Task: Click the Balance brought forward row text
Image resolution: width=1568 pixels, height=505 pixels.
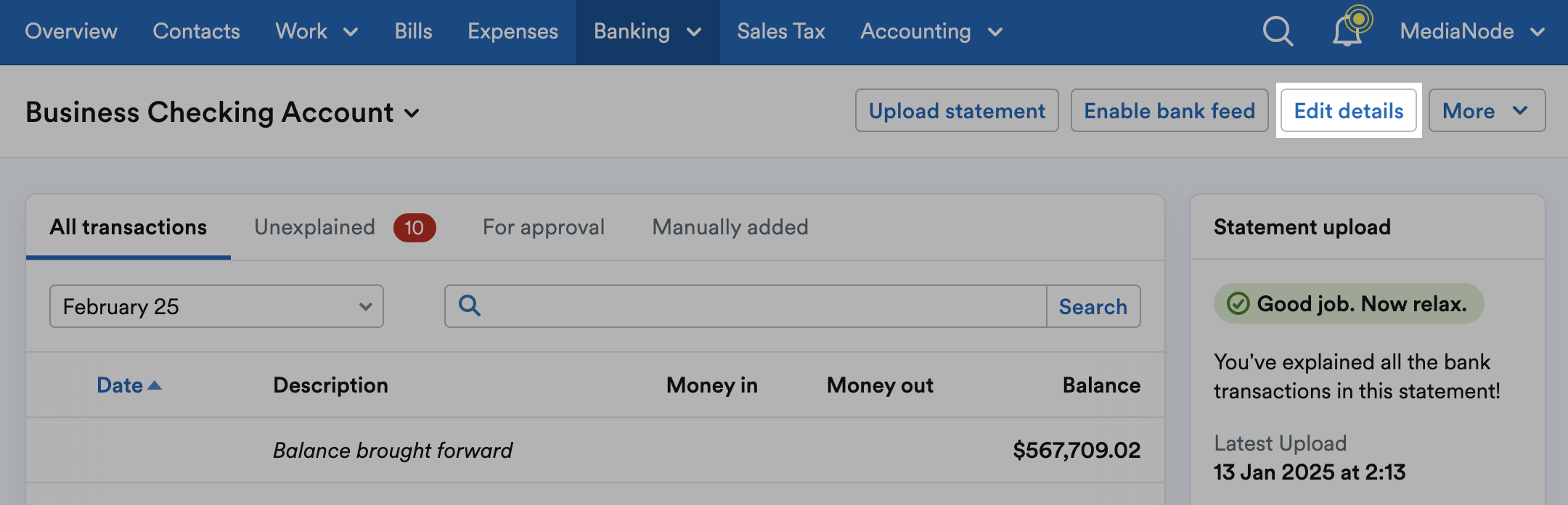Action: click(393, 451)
